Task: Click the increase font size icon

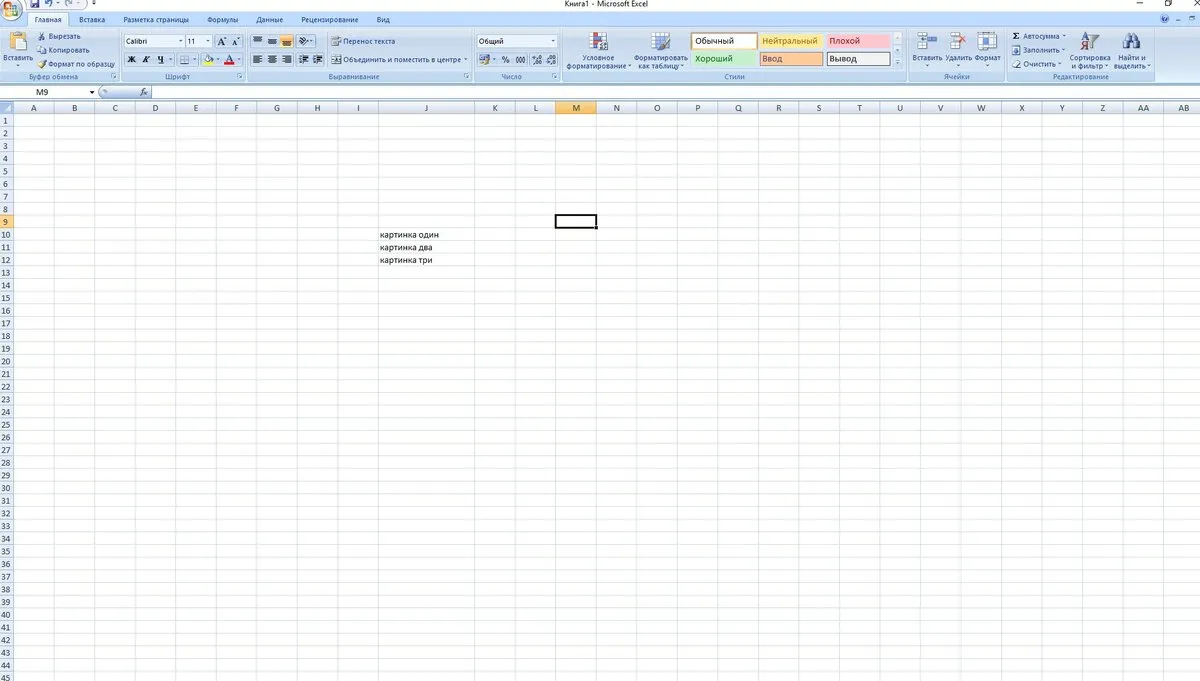Action: click(222, 41)
